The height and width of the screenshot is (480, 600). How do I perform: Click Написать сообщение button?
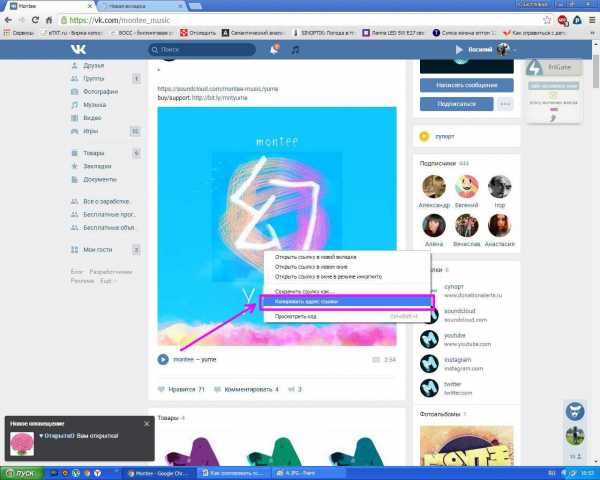466,85
